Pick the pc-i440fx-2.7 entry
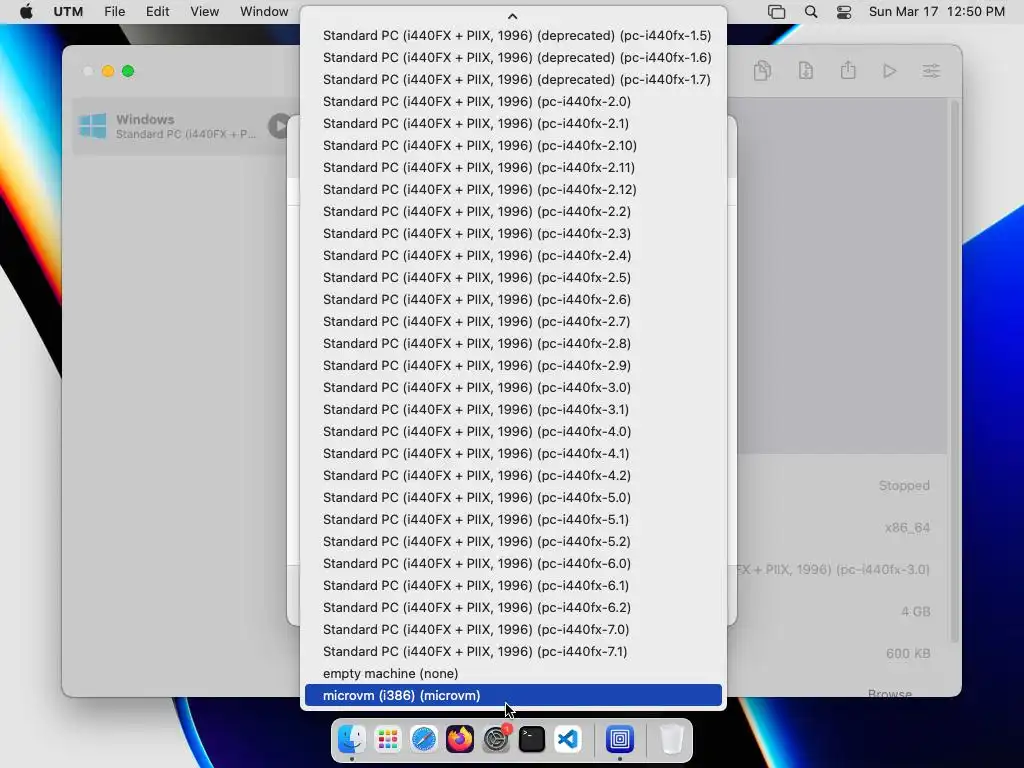Viewport: 1024px width, 768px height. click(x=513, y=321)
